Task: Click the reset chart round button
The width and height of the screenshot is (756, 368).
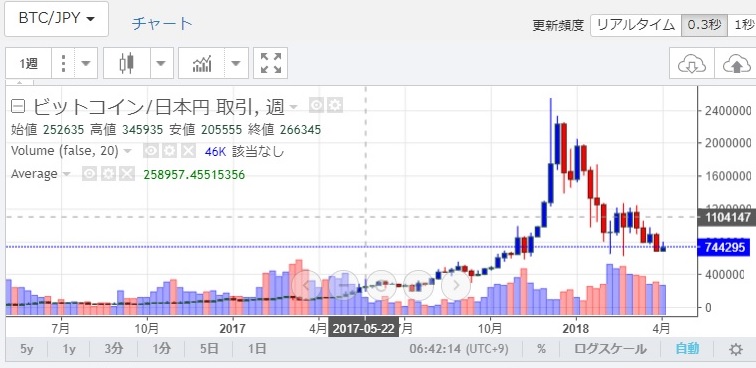Action: coord(382,286)
